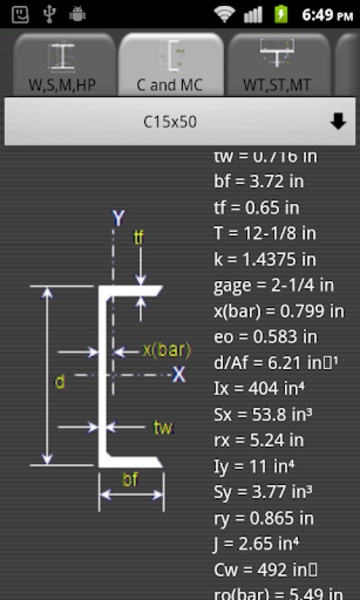This screenshot has height=600, width=360.
Task: Select the 'ry = 0.865 in' row
Action: coord(264,518)
